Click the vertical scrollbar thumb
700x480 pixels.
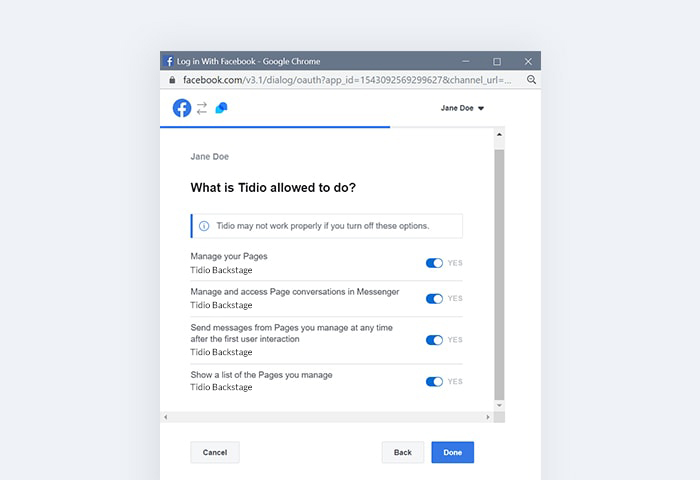[499, 275]
